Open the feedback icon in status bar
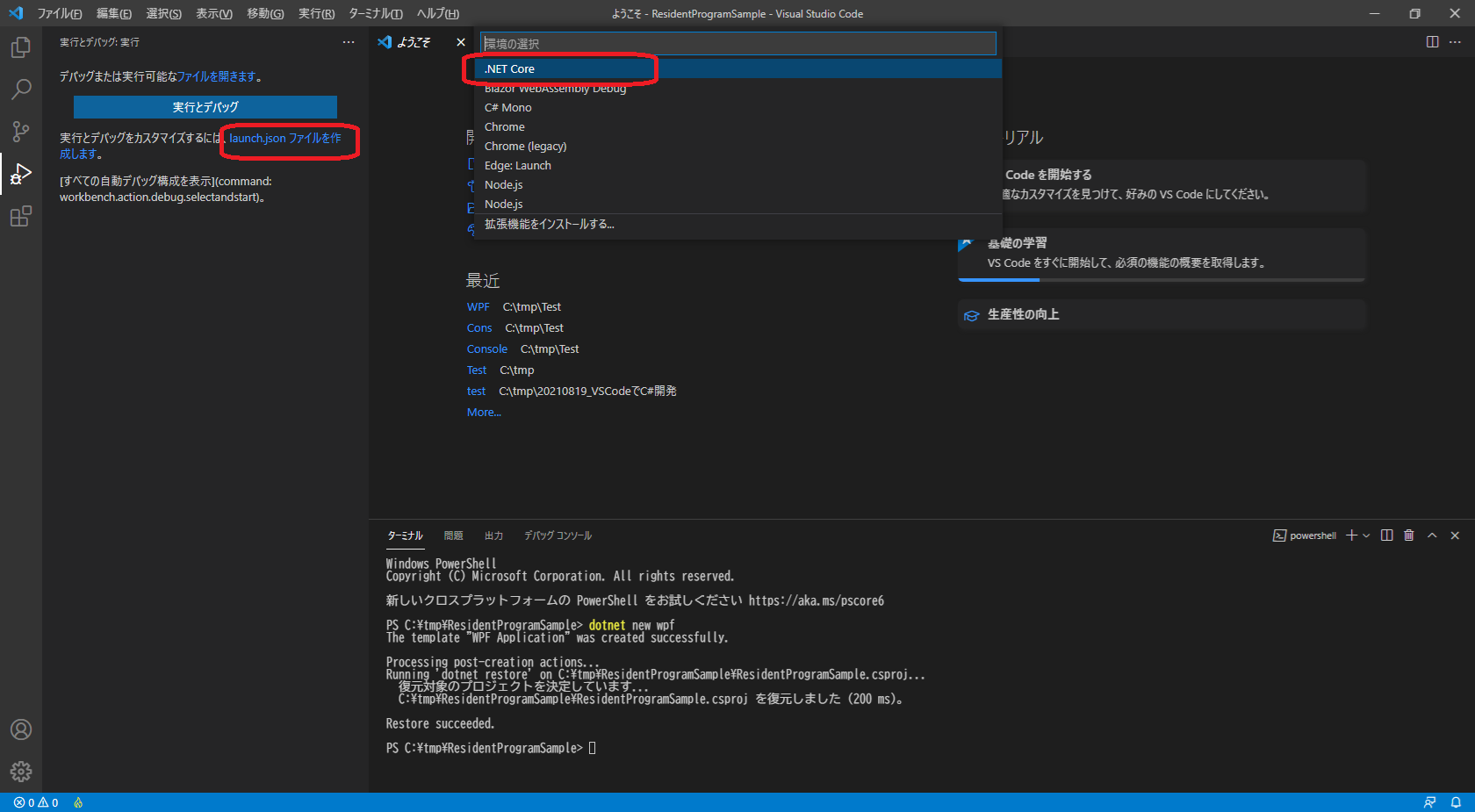The image size is (1475, 812). coord(1430,802)
